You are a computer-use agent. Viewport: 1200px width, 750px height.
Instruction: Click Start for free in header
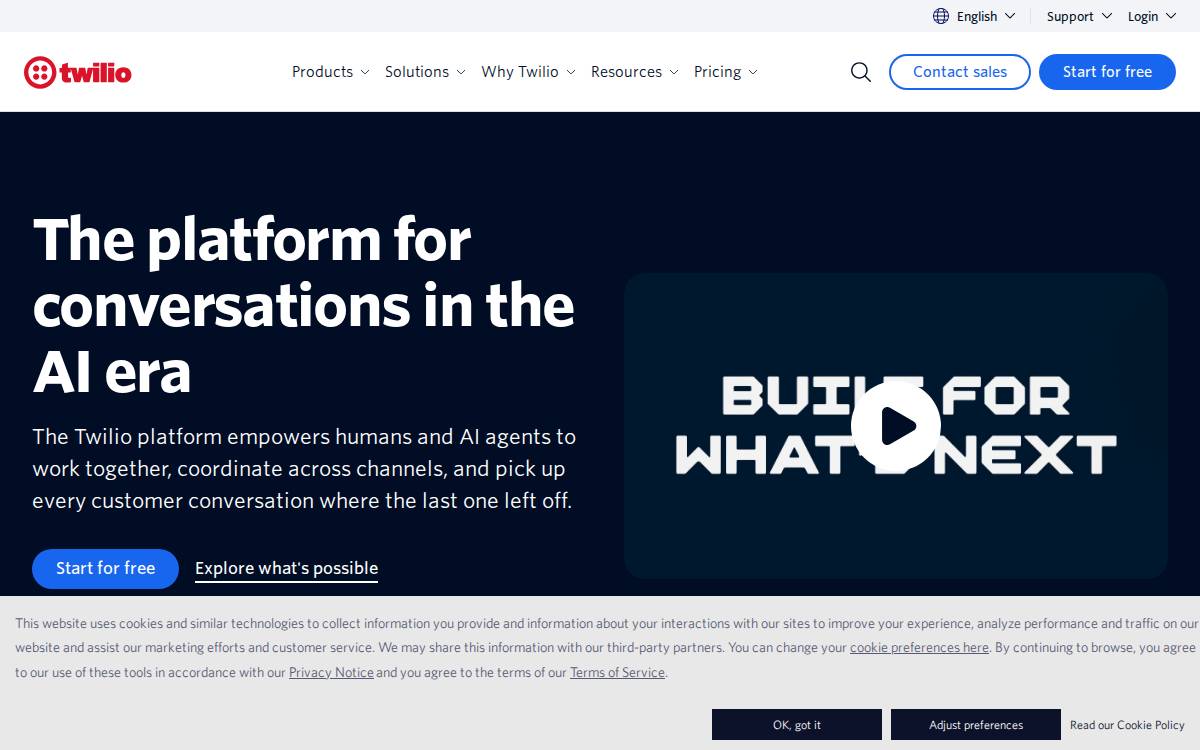click(1107, 72)
